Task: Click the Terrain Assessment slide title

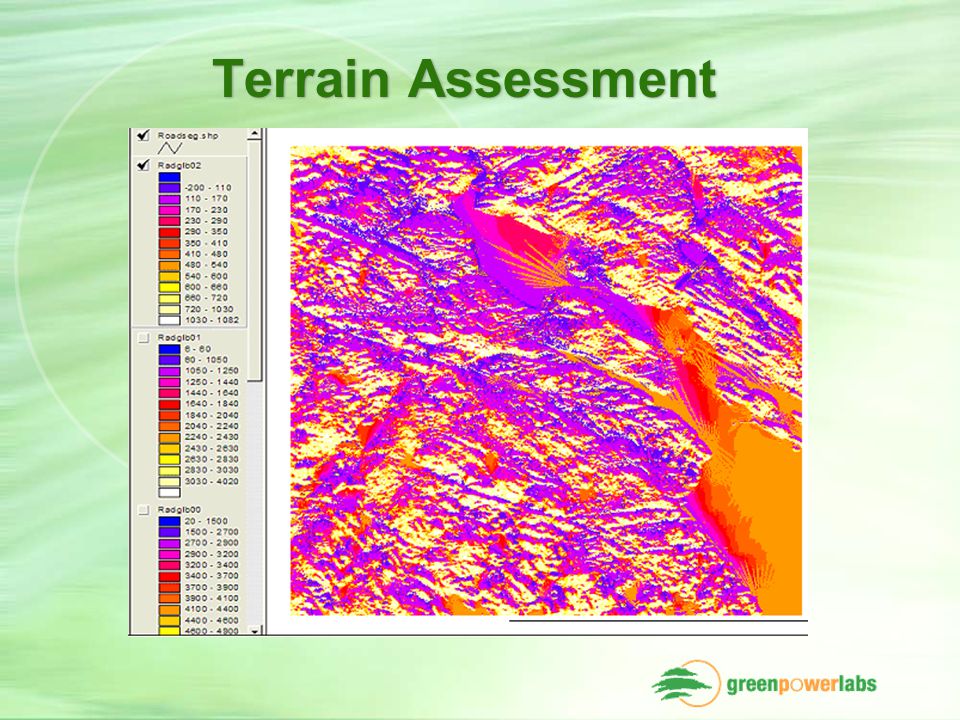Action: tap(465, 78)
